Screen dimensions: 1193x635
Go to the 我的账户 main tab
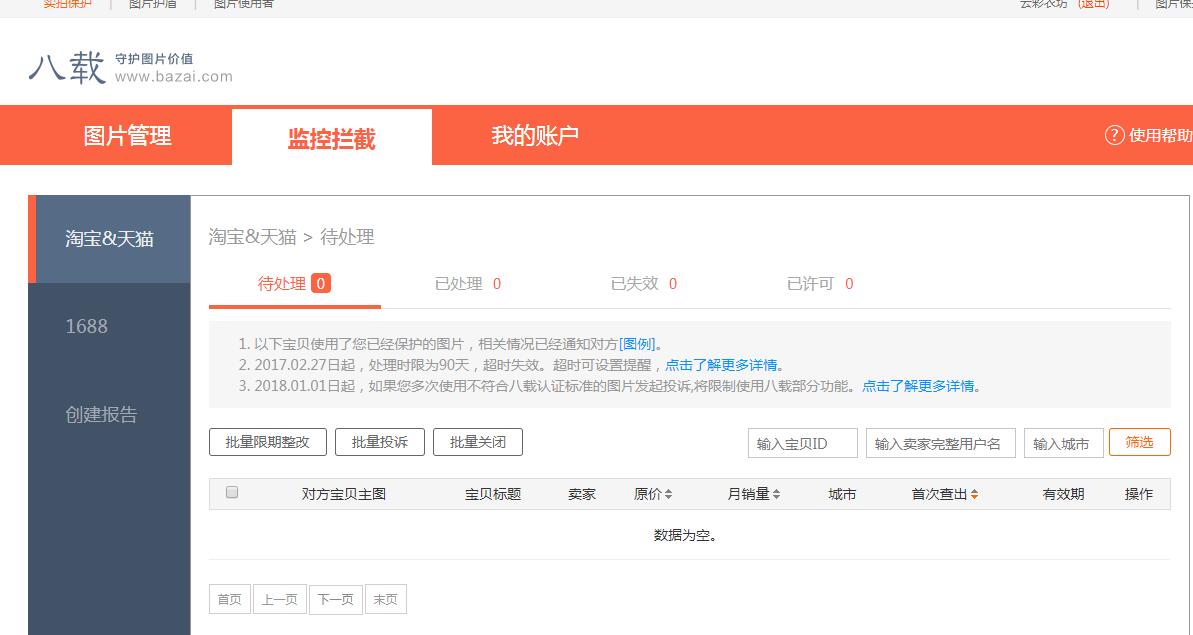535,135
